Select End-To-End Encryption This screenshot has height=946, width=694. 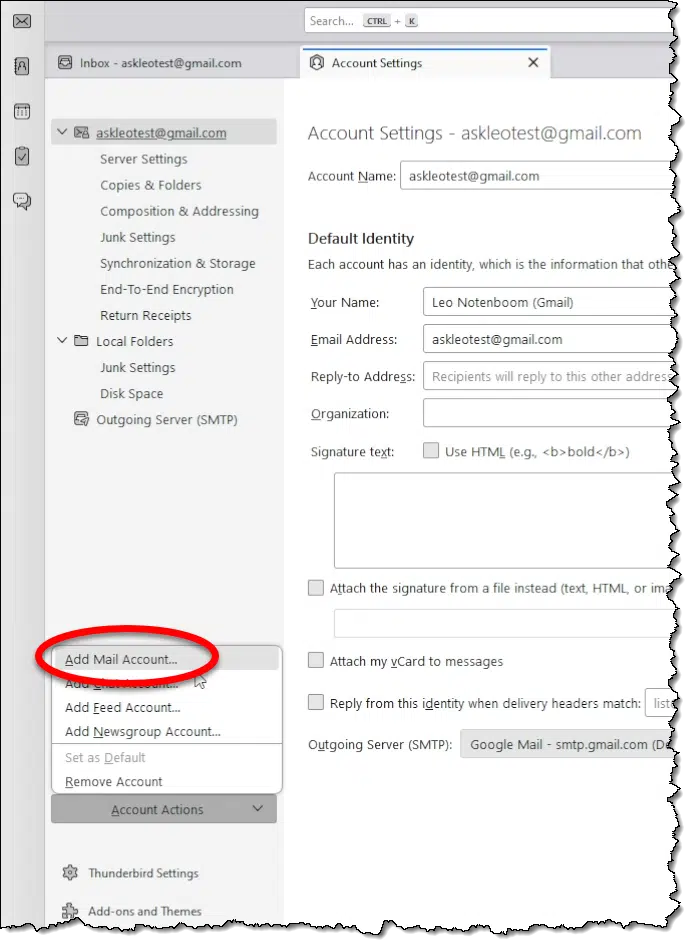[167, 289]
